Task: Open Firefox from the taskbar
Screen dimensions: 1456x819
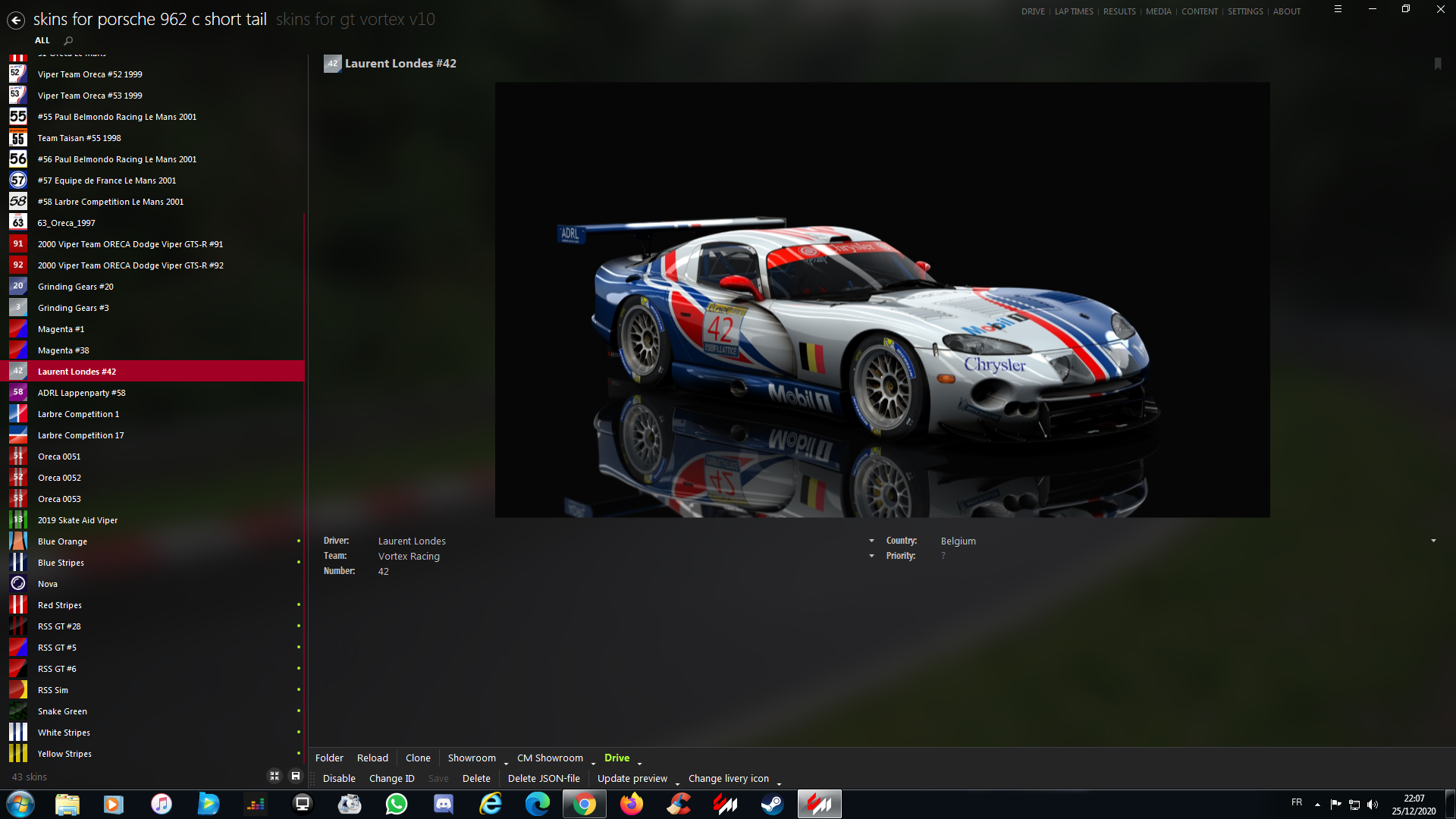Action: (632, 804)
